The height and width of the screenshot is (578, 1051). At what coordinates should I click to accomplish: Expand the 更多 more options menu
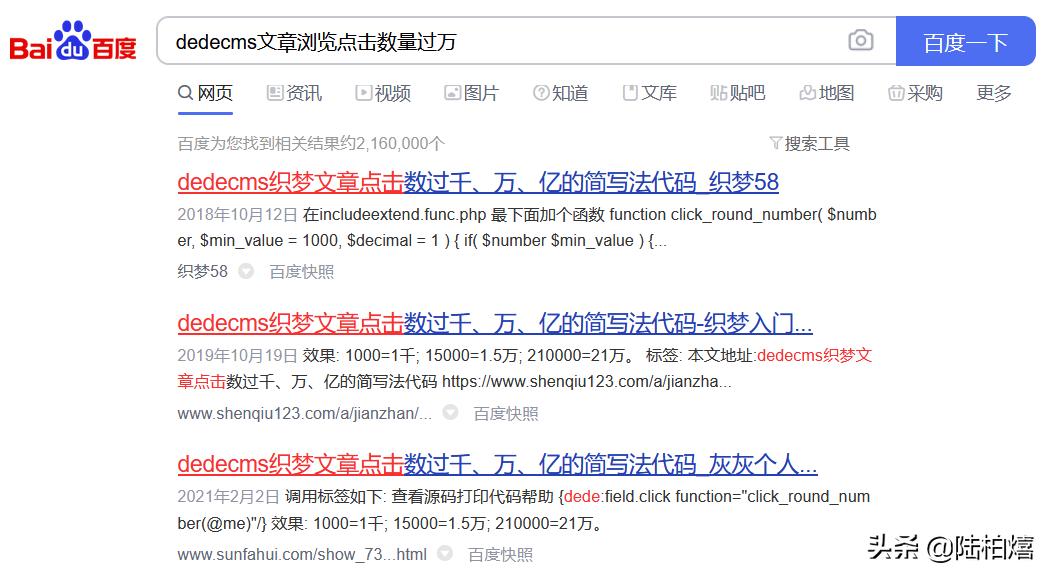point(992,92)
